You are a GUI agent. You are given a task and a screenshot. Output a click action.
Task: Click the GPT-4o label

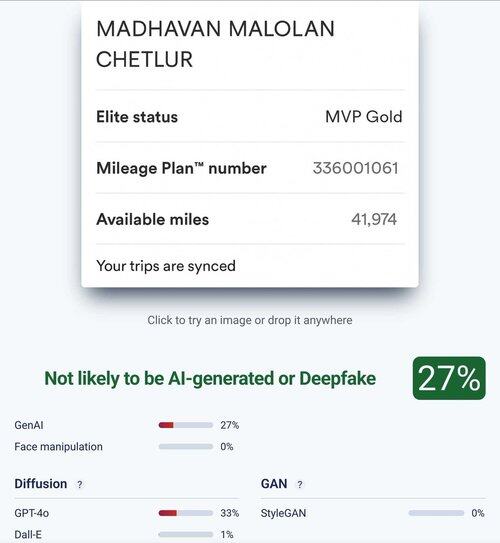(x=32, y=513)
